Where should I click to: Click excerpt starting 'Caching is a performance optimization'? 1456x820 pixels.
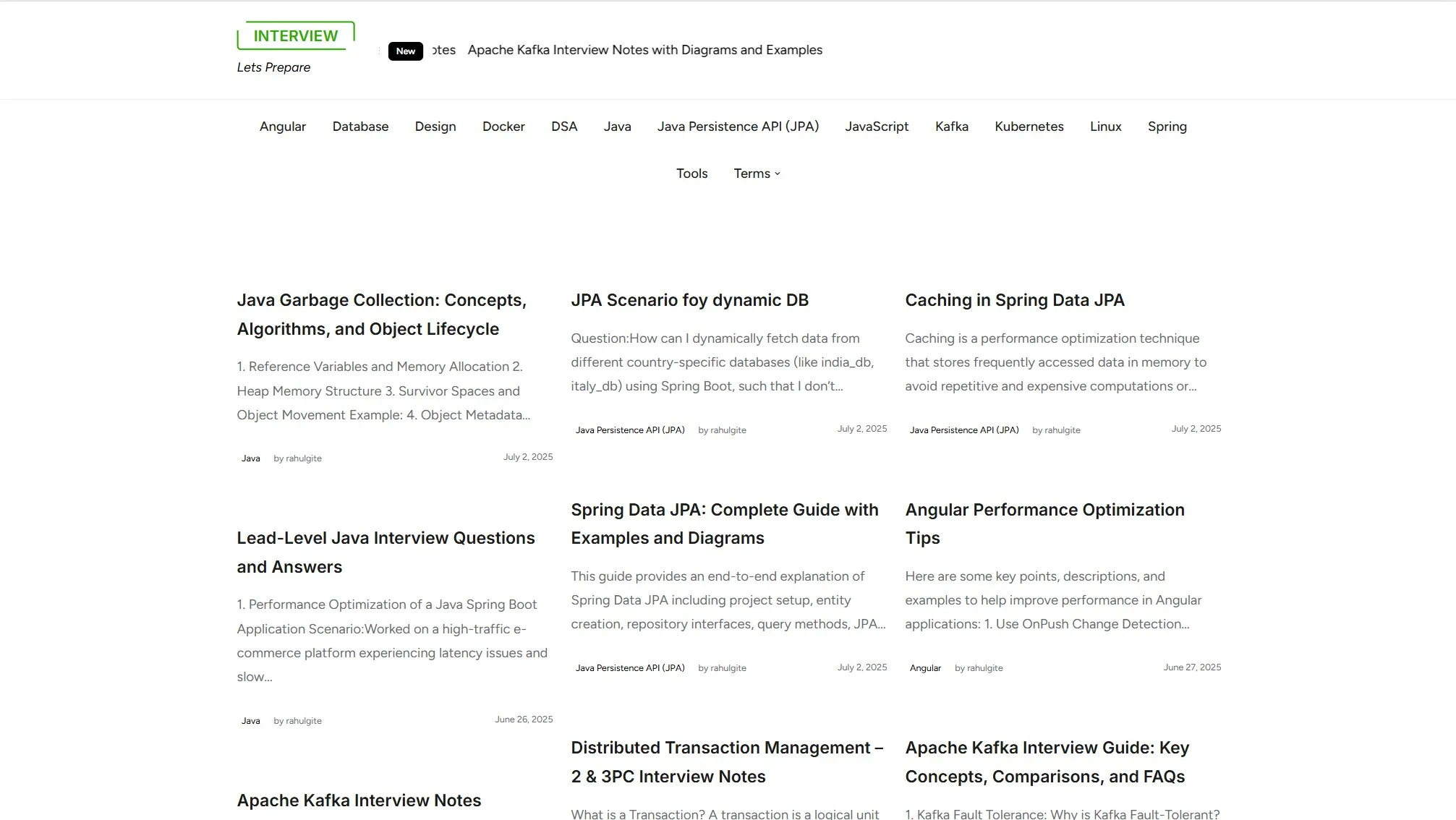tap(1055, 362)
